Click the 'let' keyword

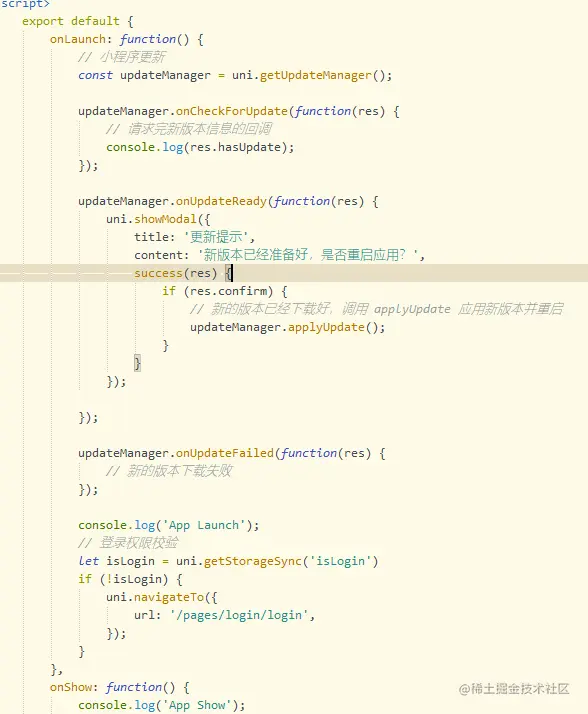(88, 561)
